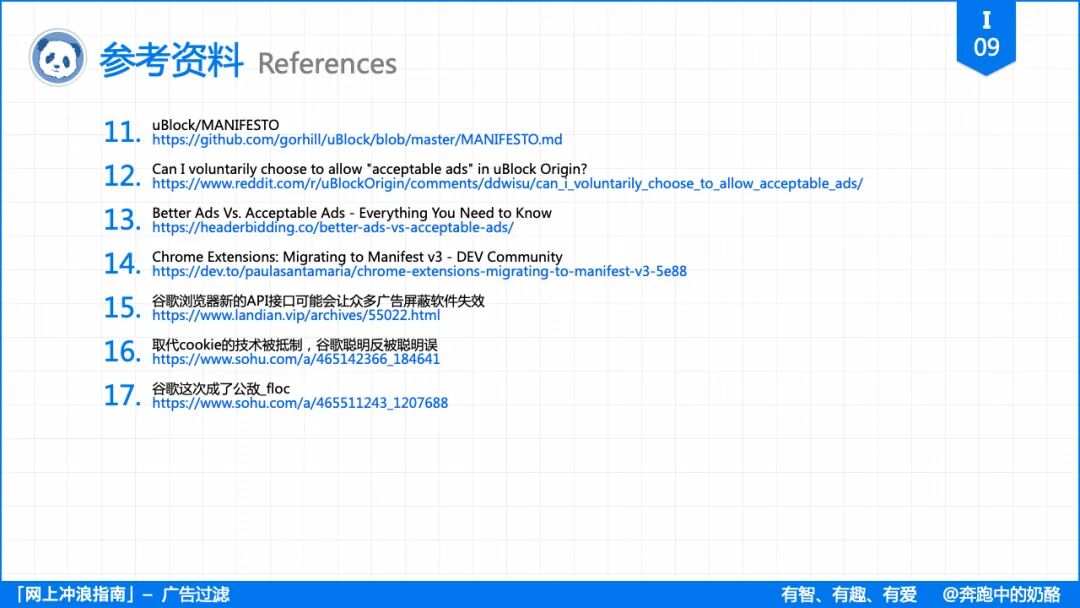Click the reference number 14.

pos(122,264)
